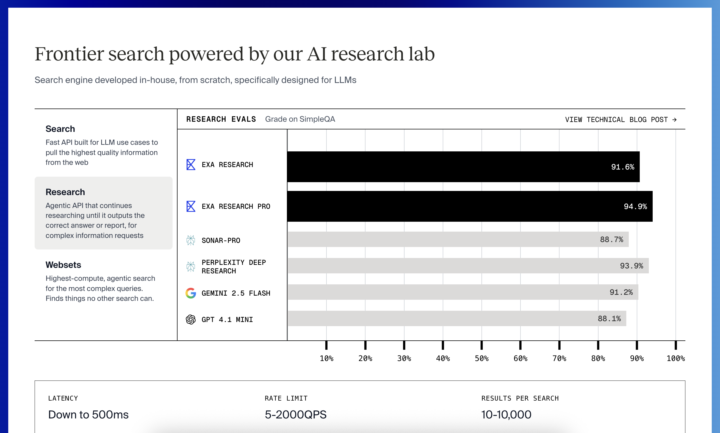This screenshot has width=720, height=433.
Task: Select the Search tab in the sidebar
Action: pos(103,145)
